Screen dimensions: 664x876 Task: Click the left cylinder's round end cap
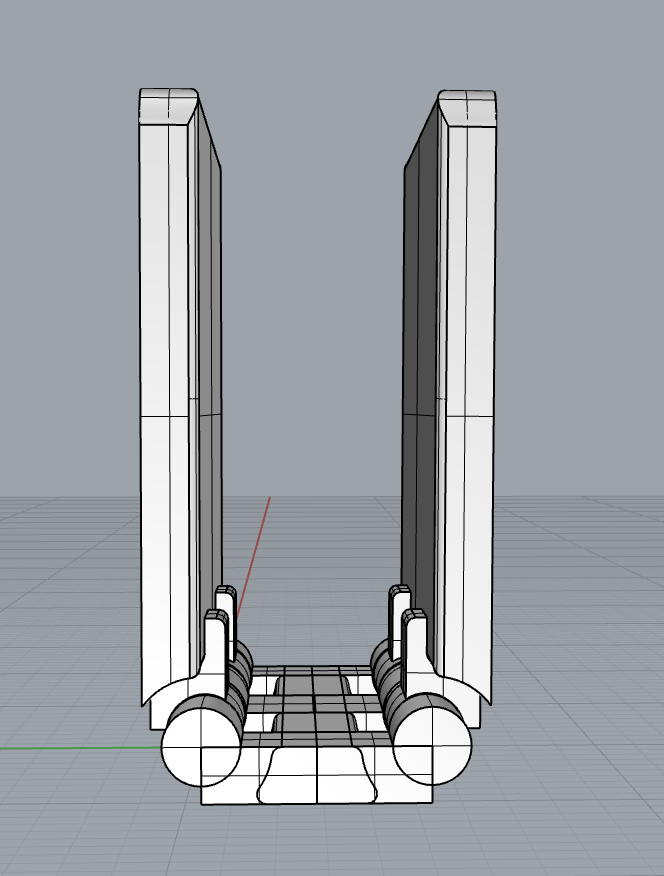pyautogui.click(x=201, y=748)
